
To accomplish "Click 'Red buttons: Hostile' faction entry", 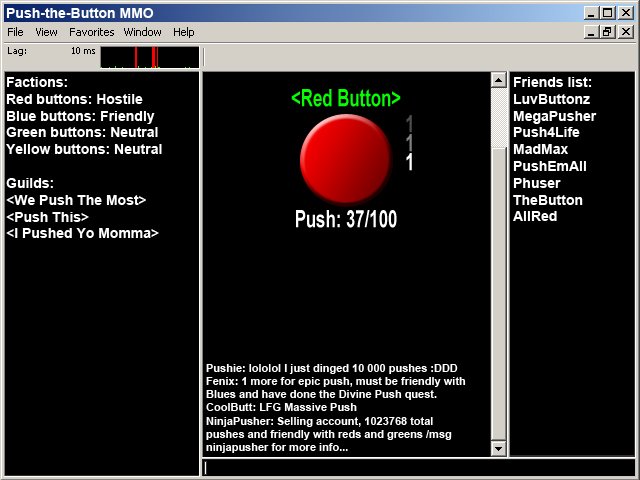I will [x=74, y=99].
